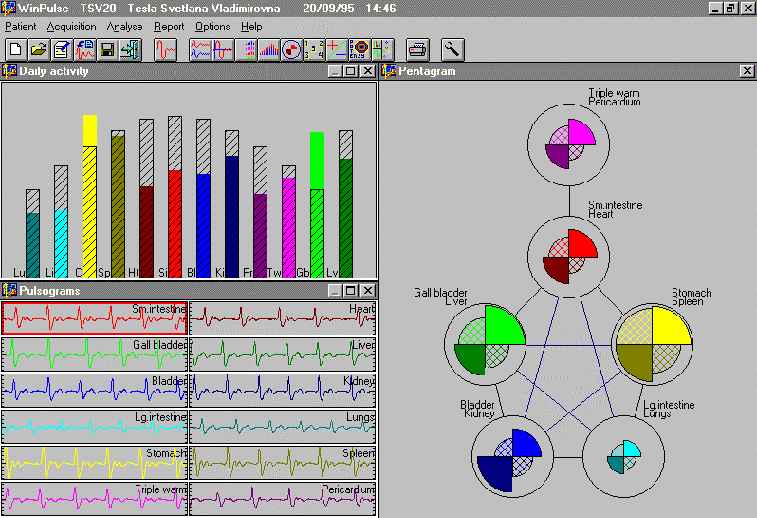
Task: Click the cyan Li bar in Daily activity
Action: pyautogui.click(x=61, y=222)
